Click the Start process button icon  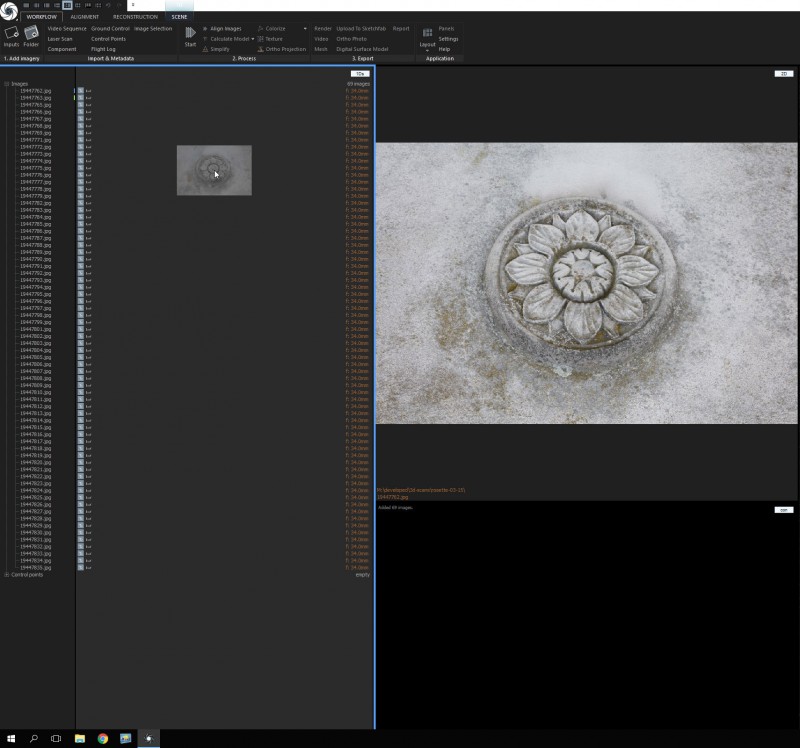tap(190, 33)
